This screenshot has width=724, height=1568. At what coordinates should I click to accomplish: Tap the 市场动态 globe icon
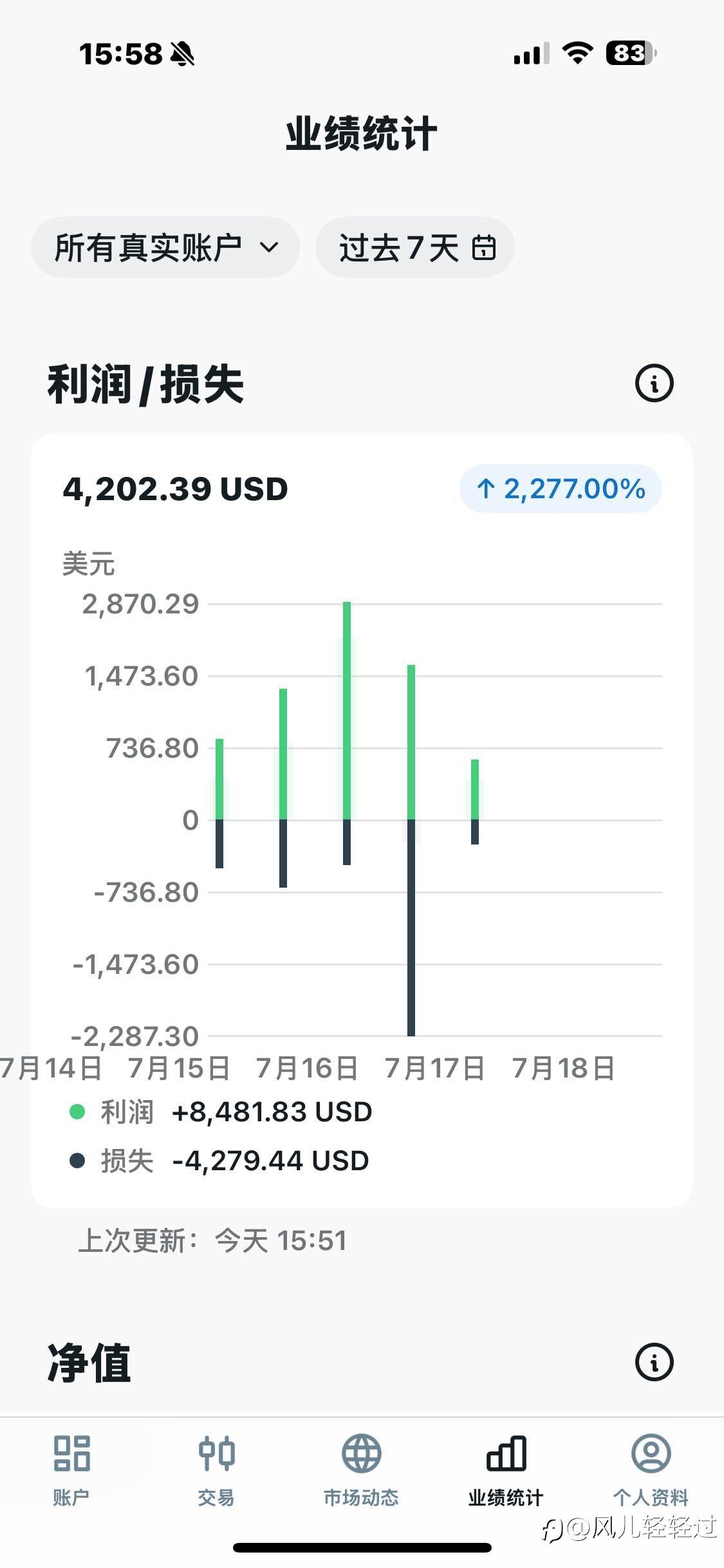click(361, 1453)
